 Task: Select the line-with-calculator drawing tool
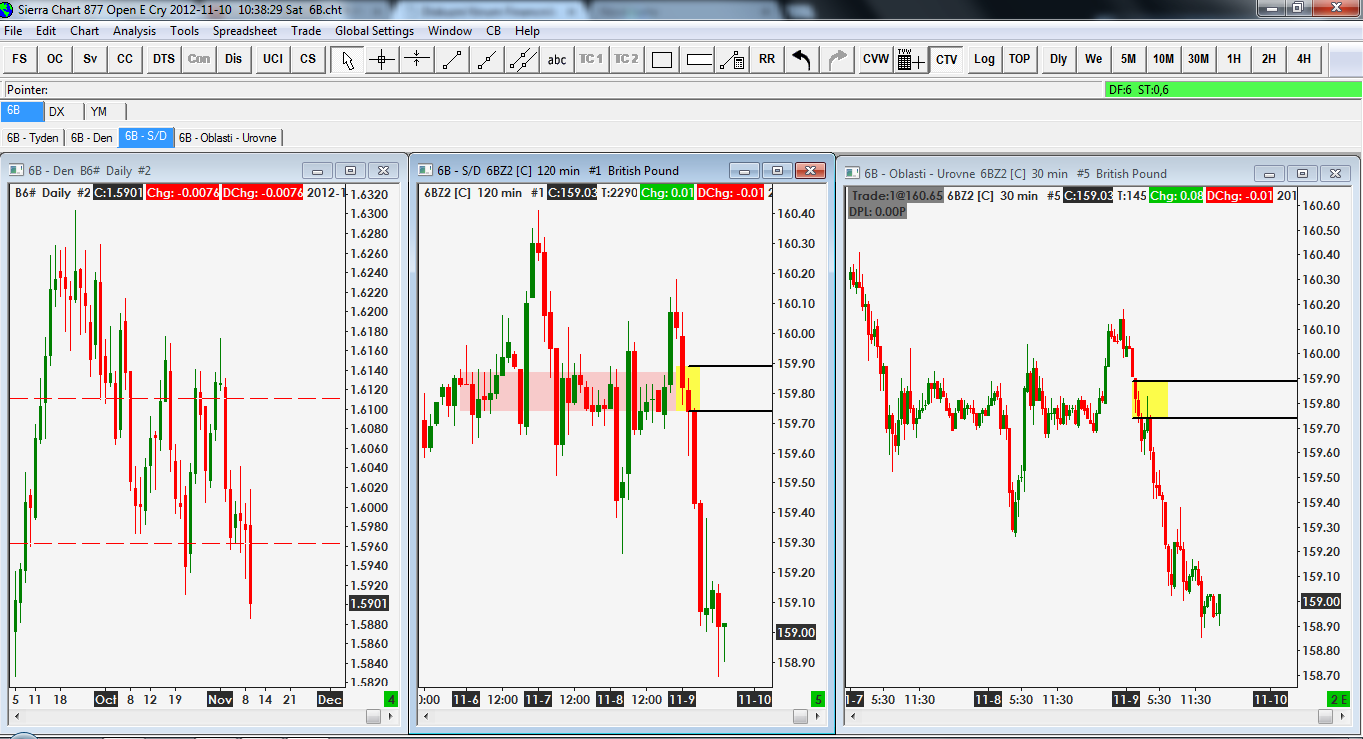(732, 59)
